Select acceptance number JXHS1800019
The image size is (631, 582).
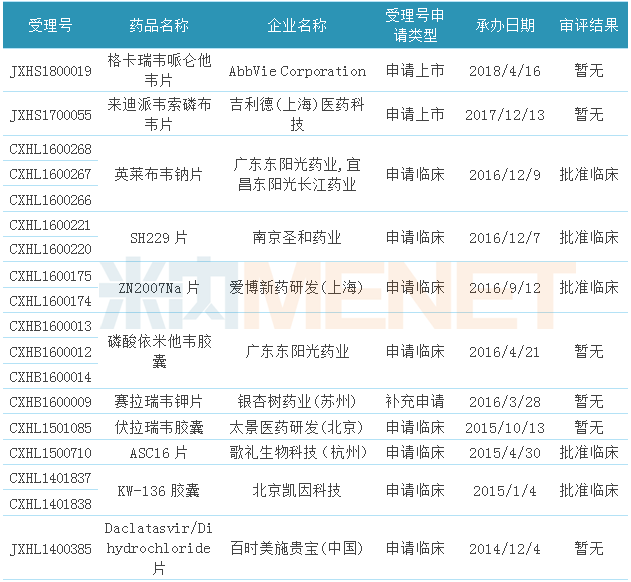pyautogui.click(x=50, y=71)
